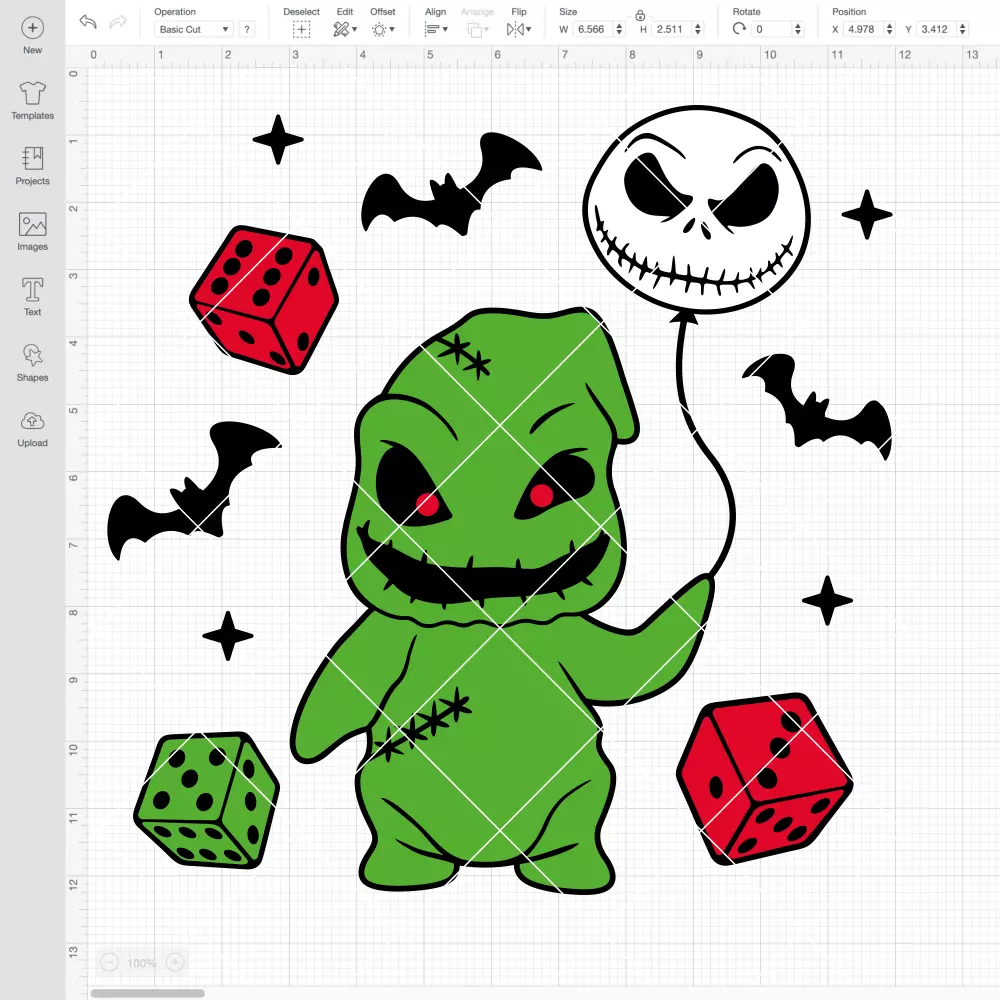Click the zoom out minus button
Image resolution: width=1000 pixels, height=1000 pixels.
click(x=109, y=962)
